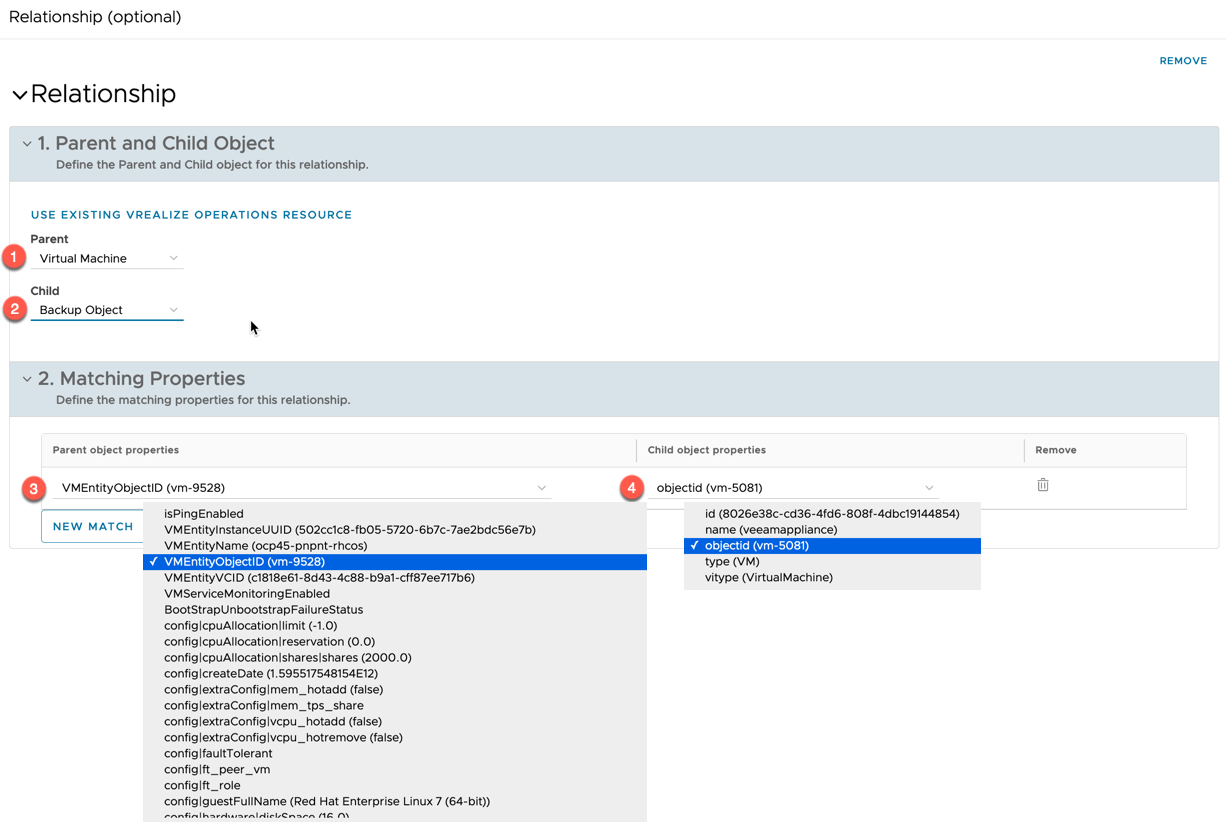Select config|ft_role option
The image size is (1226, 822).
pos(395,786)
